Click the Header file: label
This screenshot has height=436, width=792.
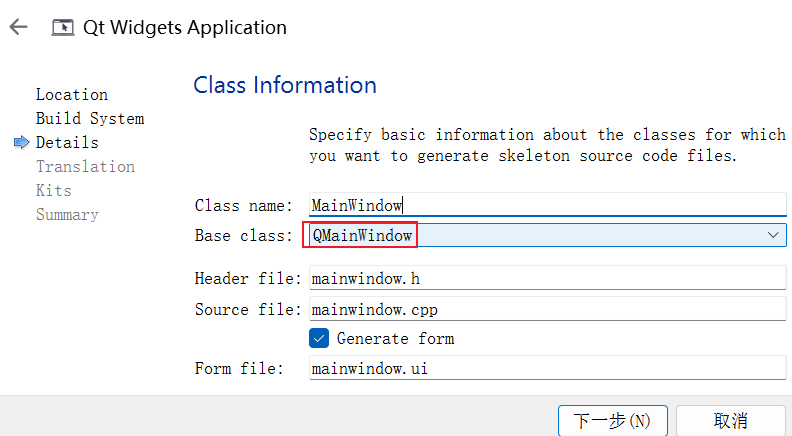(248, 278)
